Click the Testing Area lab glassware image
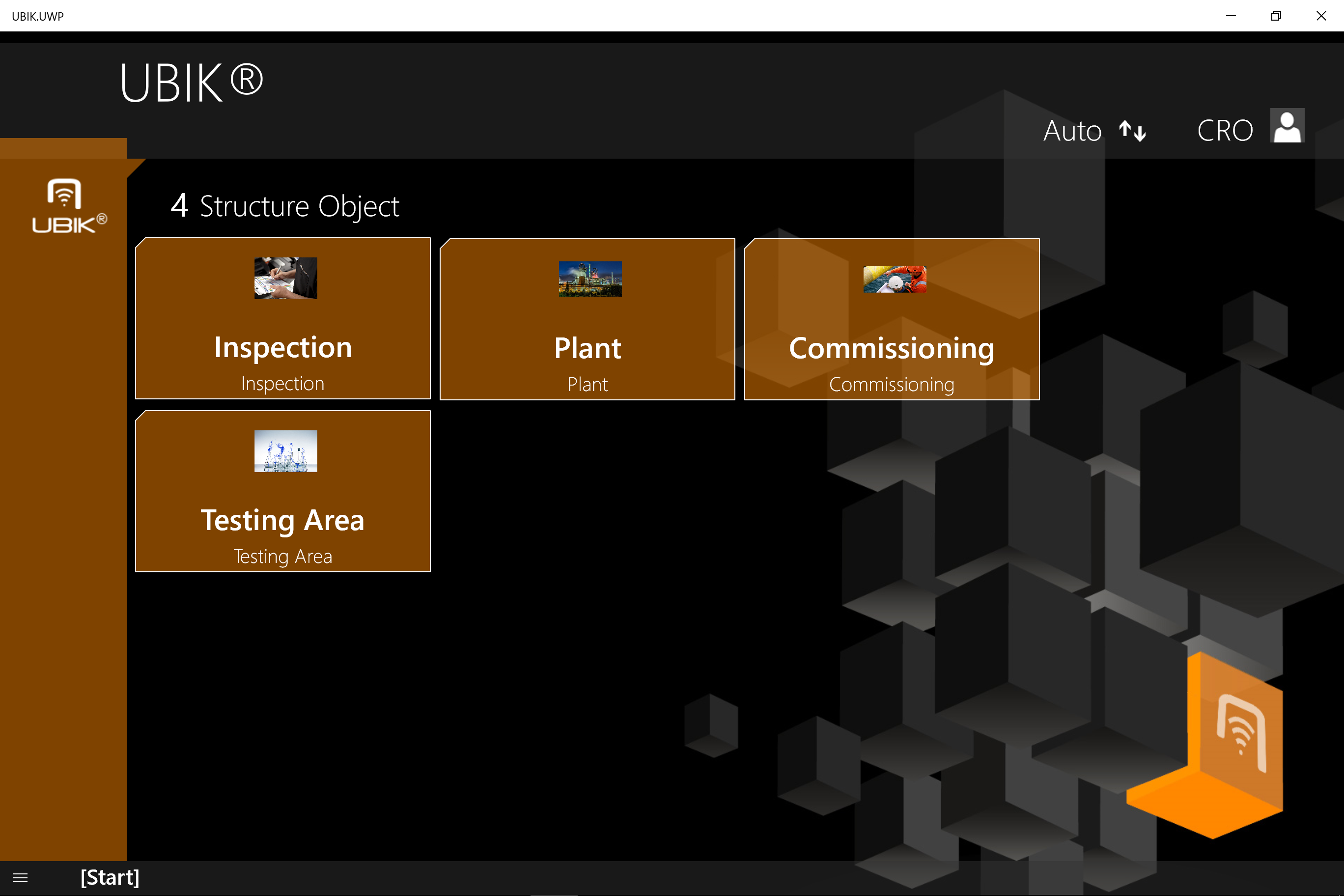Viewport: 1344px width, 896px height. coord(285,451)
